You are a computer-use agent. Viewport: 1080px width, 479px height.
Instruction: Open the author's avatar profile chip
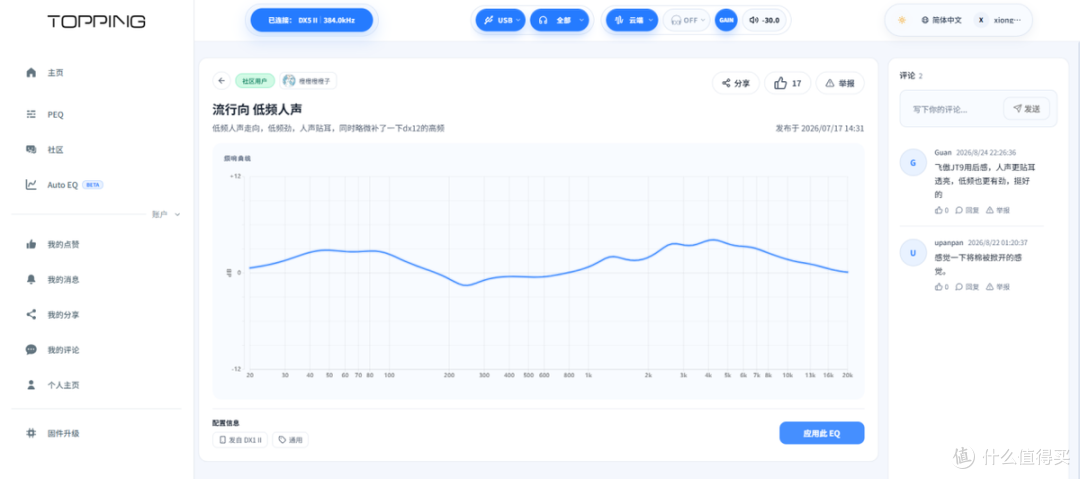(x=308, y=81)
